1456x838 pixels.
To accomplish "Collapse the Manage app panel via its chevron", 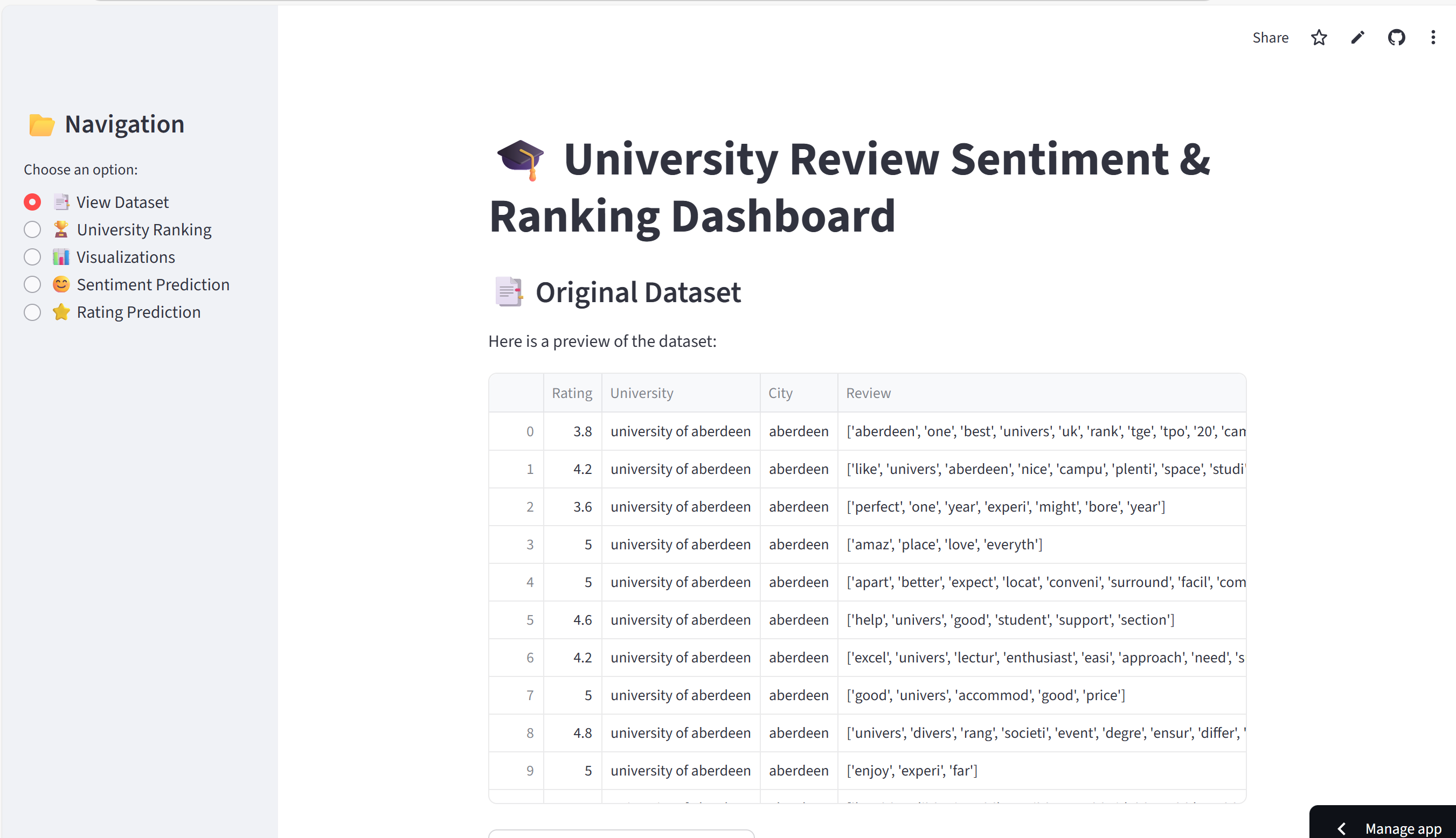I will tap(1342, 828).
